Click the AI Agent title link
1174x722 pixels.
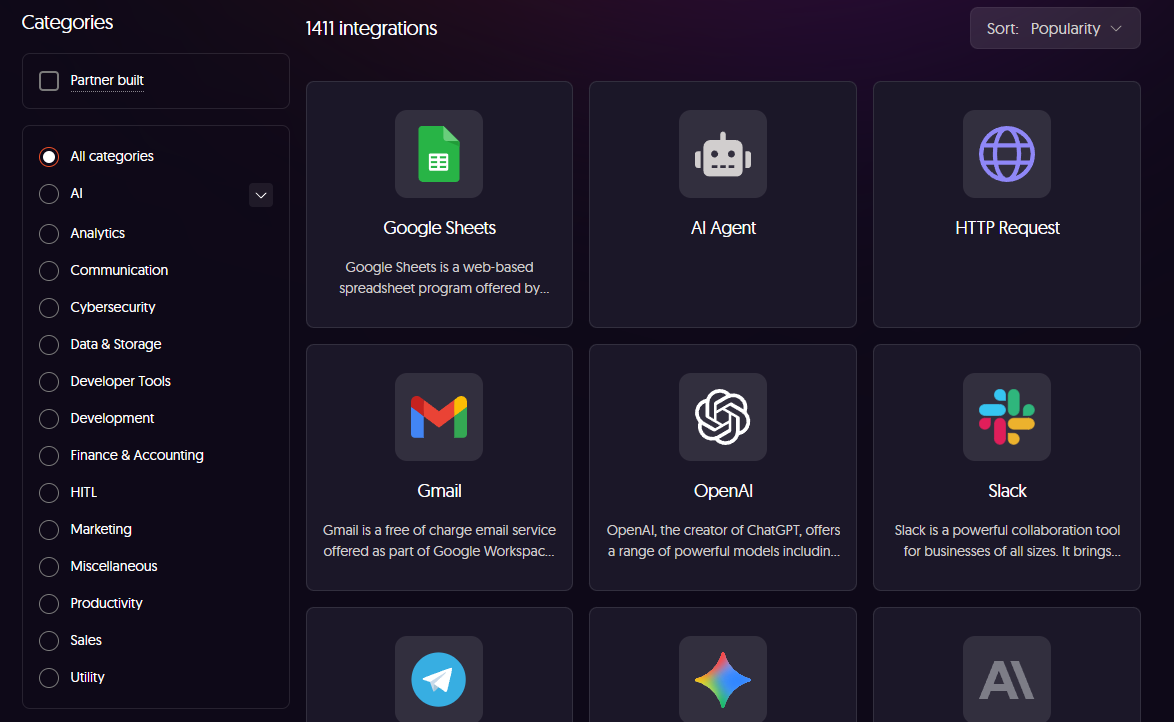point(723,228)
